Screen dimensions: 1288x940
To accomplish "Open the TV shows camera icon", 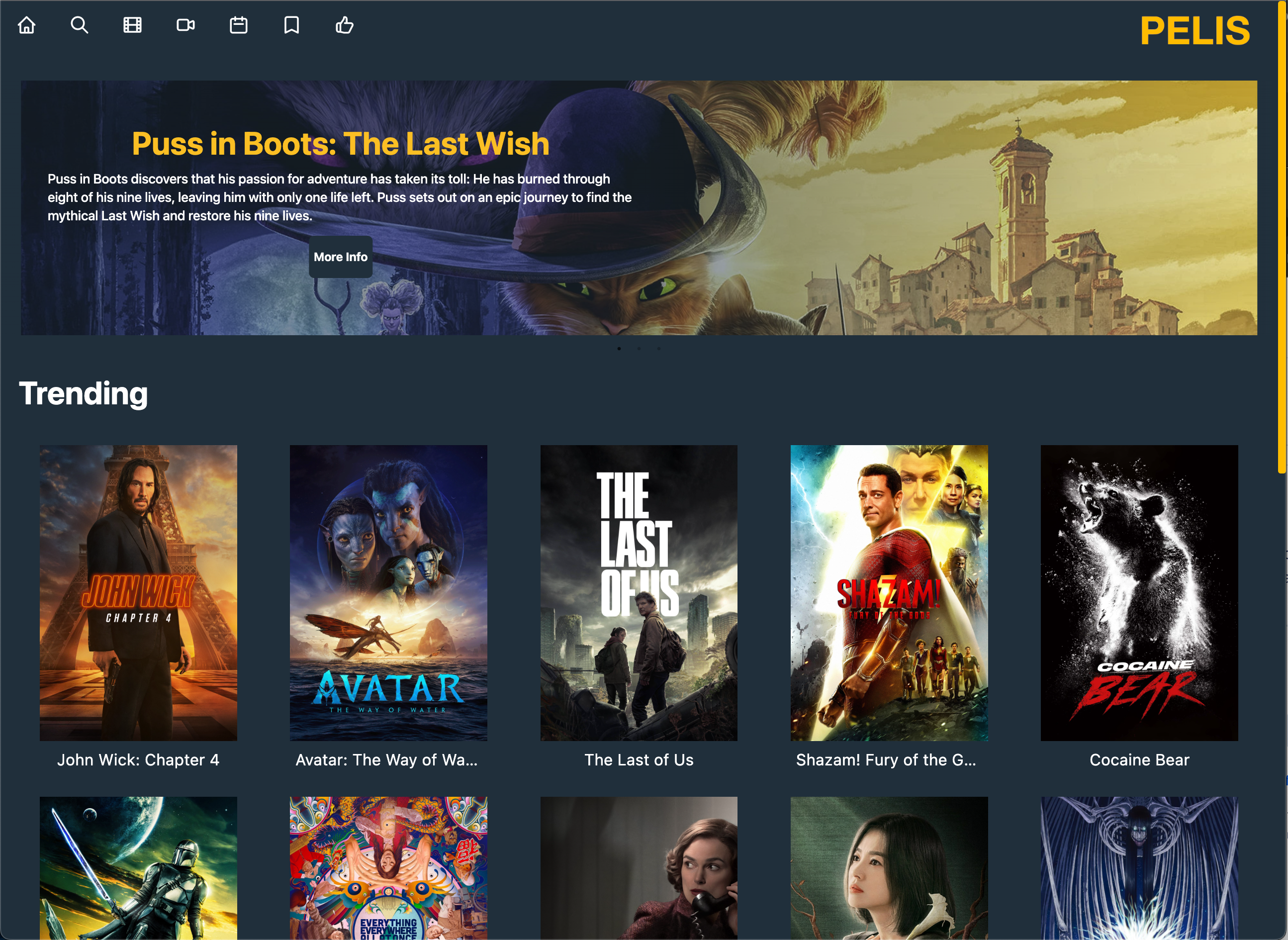I will pyautogui.click(x=185, y=25).
